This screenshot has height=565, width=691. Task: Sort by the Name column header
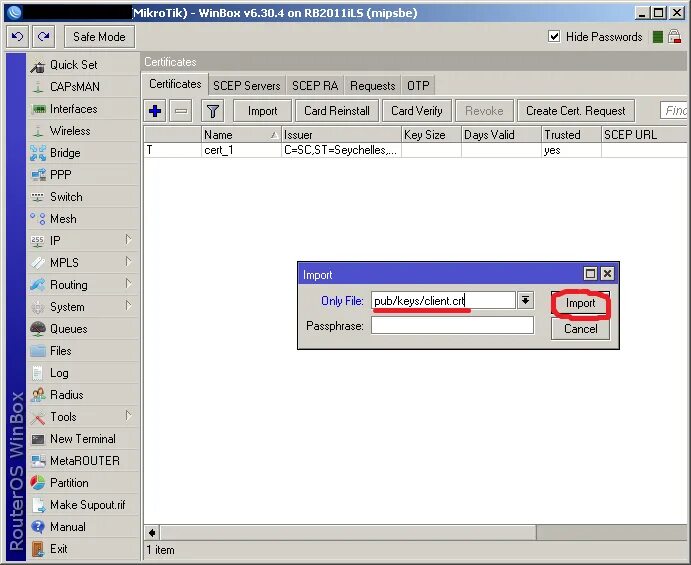pos(241,135)
